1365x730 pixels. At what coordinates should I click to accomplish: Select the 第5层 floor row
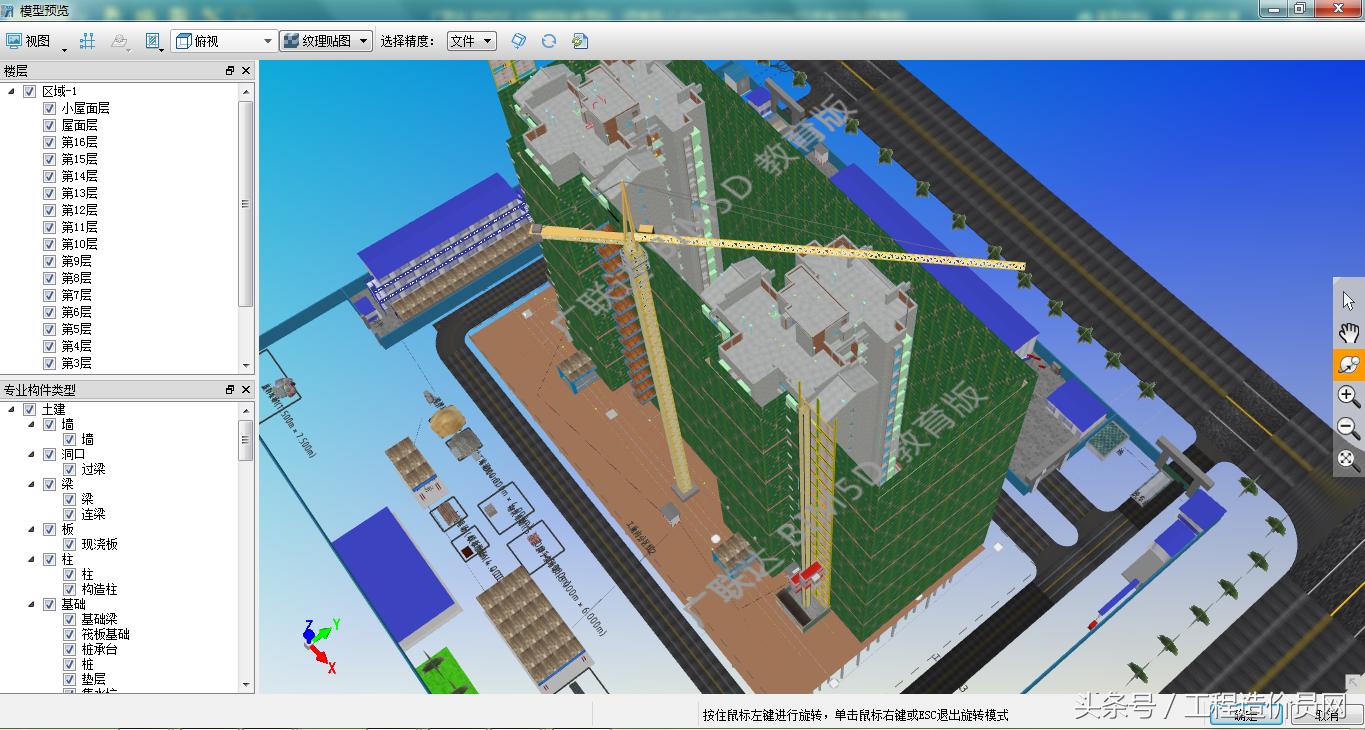(x=76, y=329)
